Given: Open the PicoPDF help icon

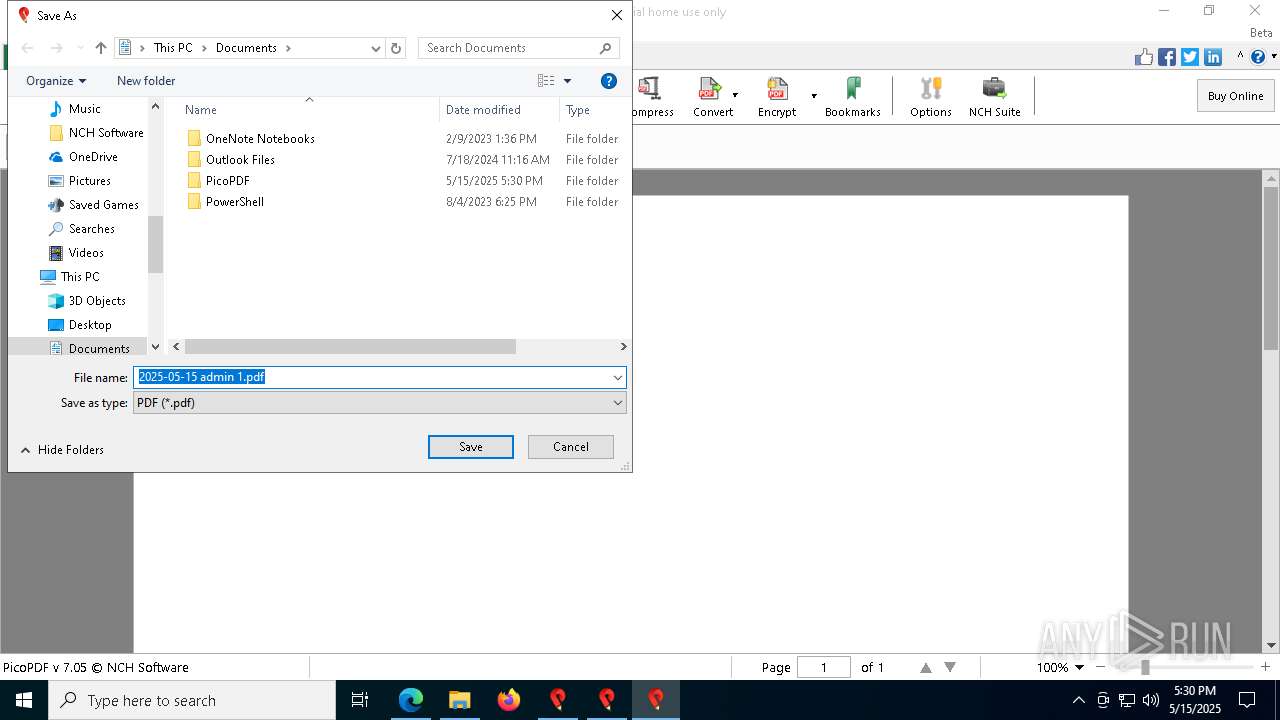Looking at the screenshot, I should [x=1258, y=57].
